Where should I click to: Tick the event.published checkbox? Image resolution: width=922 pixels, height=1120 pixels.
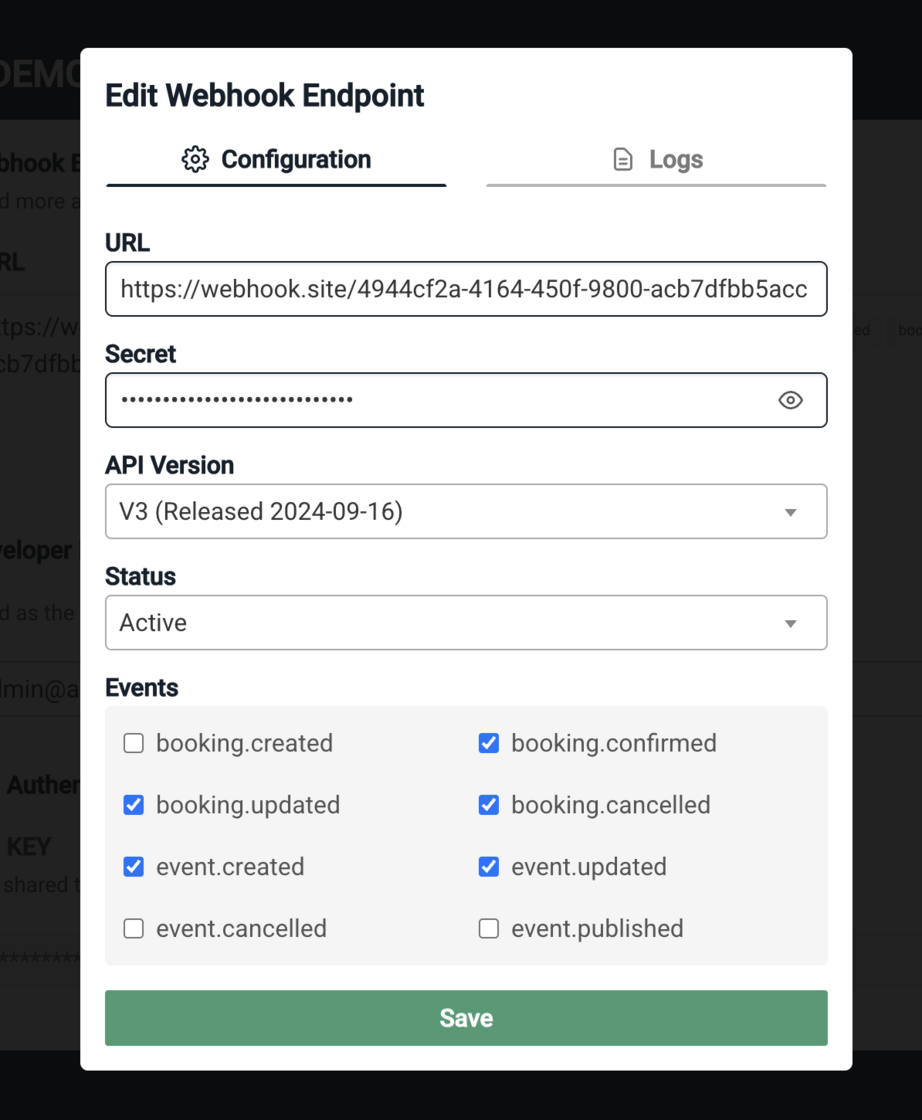(489, 929)
